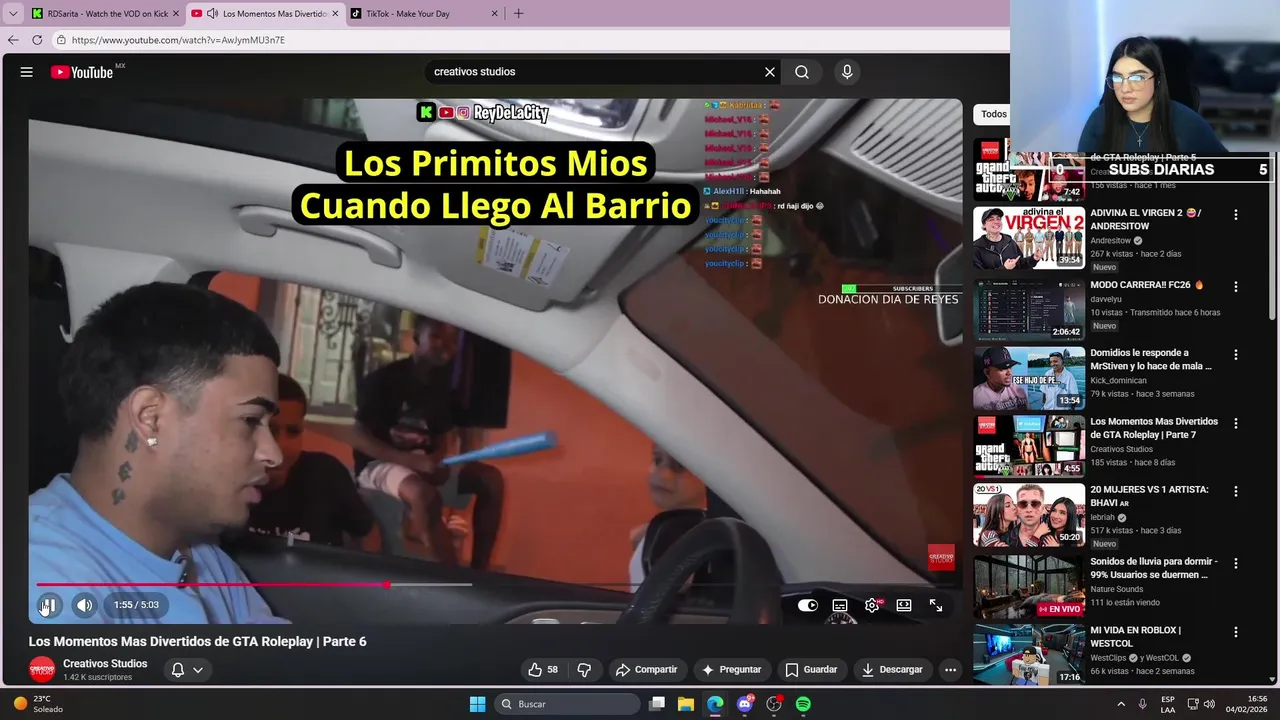Reload the page with refresh icon
The width and height of the screenshot is (1280, 720).
pyautogui.click(x=37, y=40)
